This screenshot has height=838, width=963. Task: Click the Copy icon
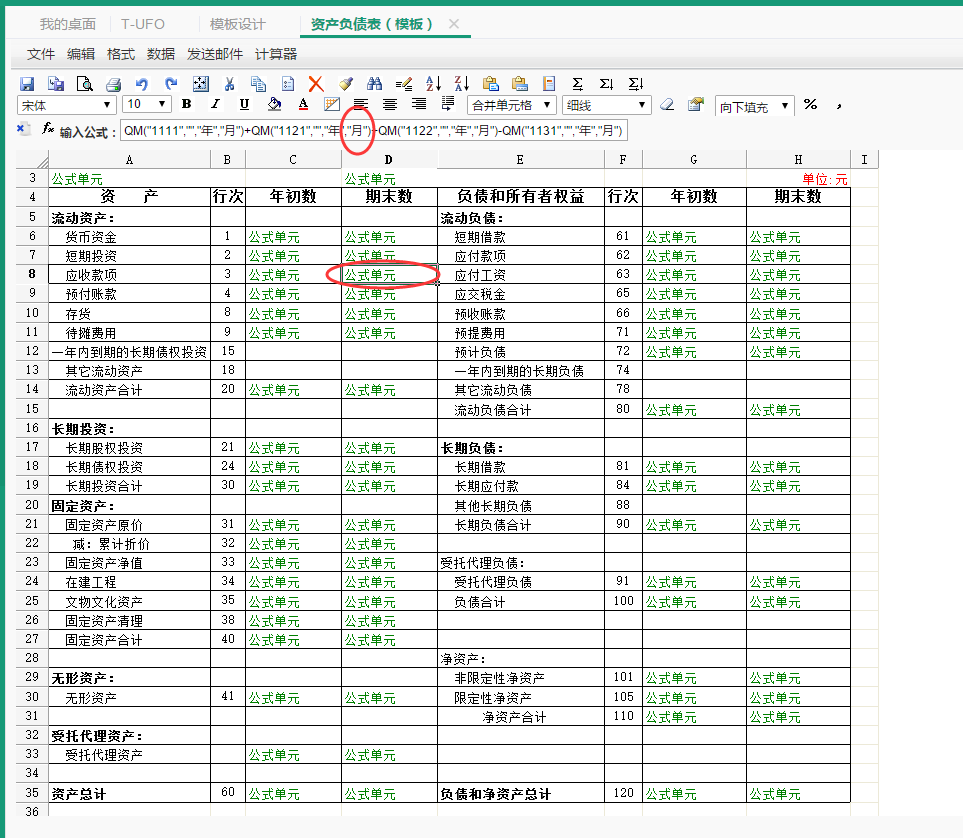[x=259, y=84]
